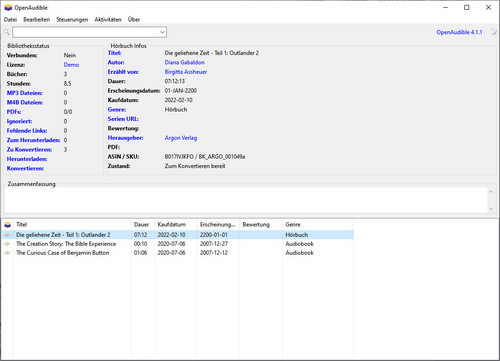This screenshot has width=500, height=361.
Task: Click Erscheinungsdatum value 01-JAN-2200
Action: pyautogui.click(x=181, y=91)
